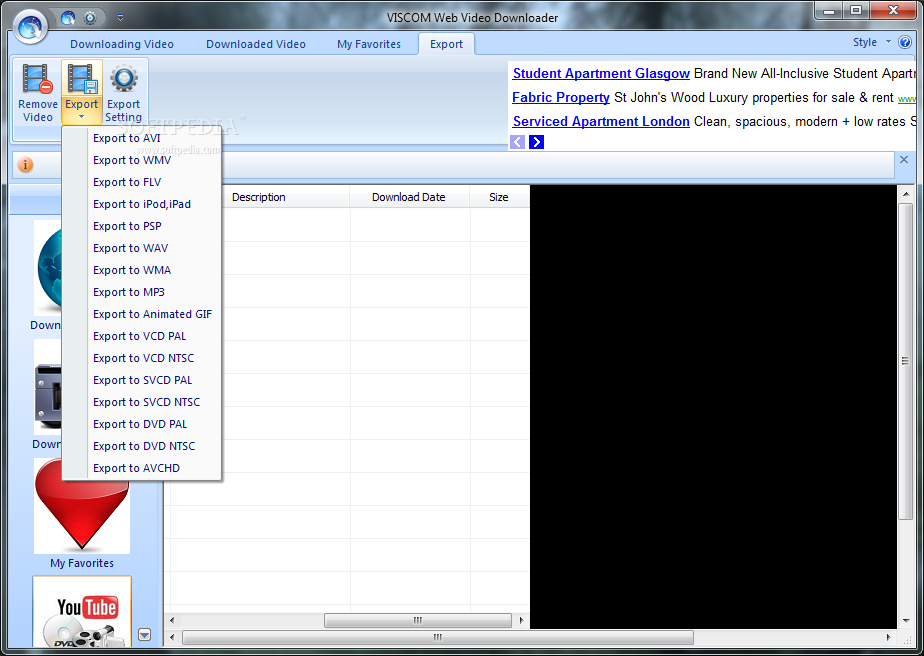Viewport: 924px width, 656px height.
Task: Sort by Size column header
Action: [x=499, y=197]
